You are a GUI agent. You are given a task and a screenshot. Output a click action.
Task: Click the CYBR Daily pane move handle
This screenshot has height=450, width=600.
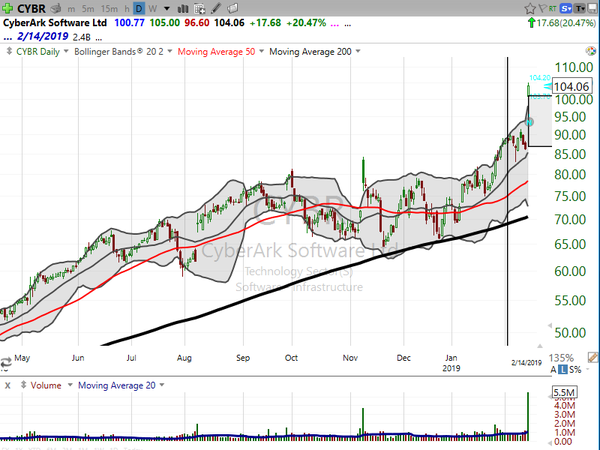(x=9, y=51)
